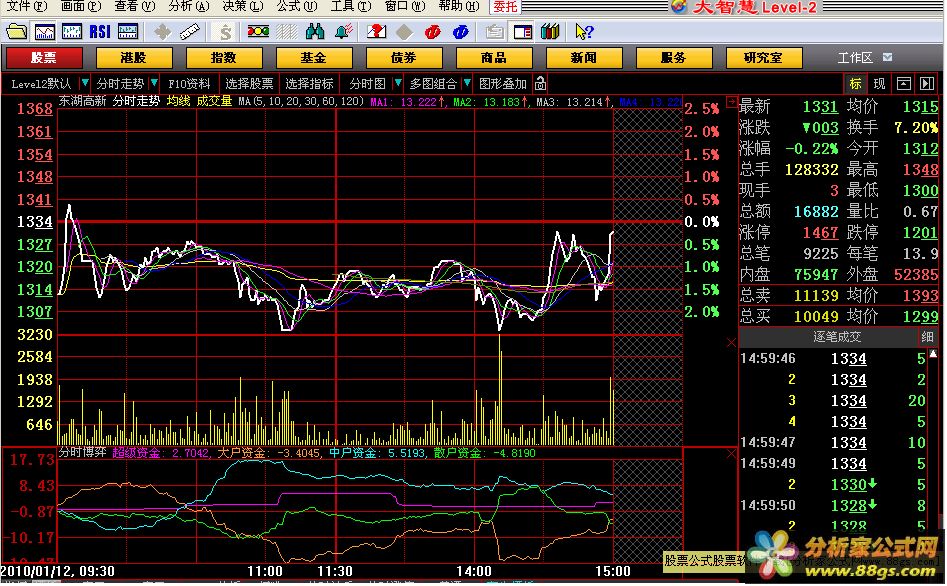Select the ruler measurement tool

[190, 31]
